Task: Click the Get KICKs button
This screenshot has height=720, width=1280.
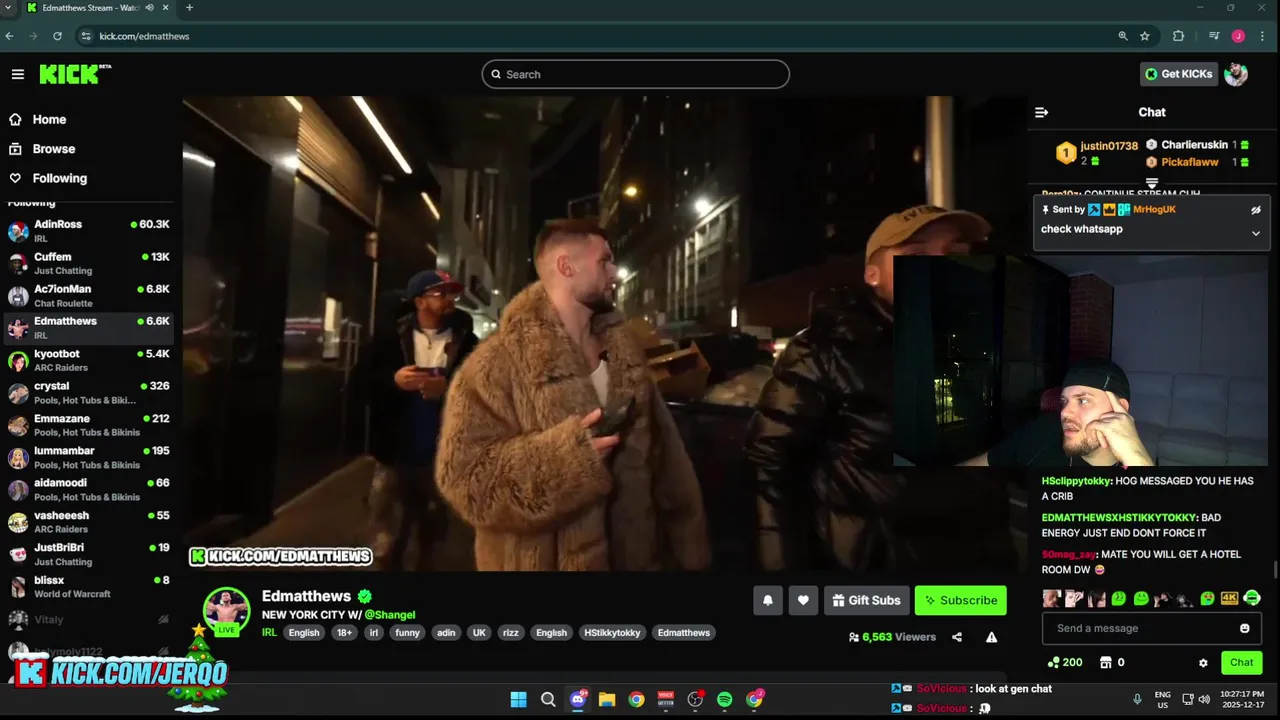Action: pyautogui.click(x=1179, y=74)
